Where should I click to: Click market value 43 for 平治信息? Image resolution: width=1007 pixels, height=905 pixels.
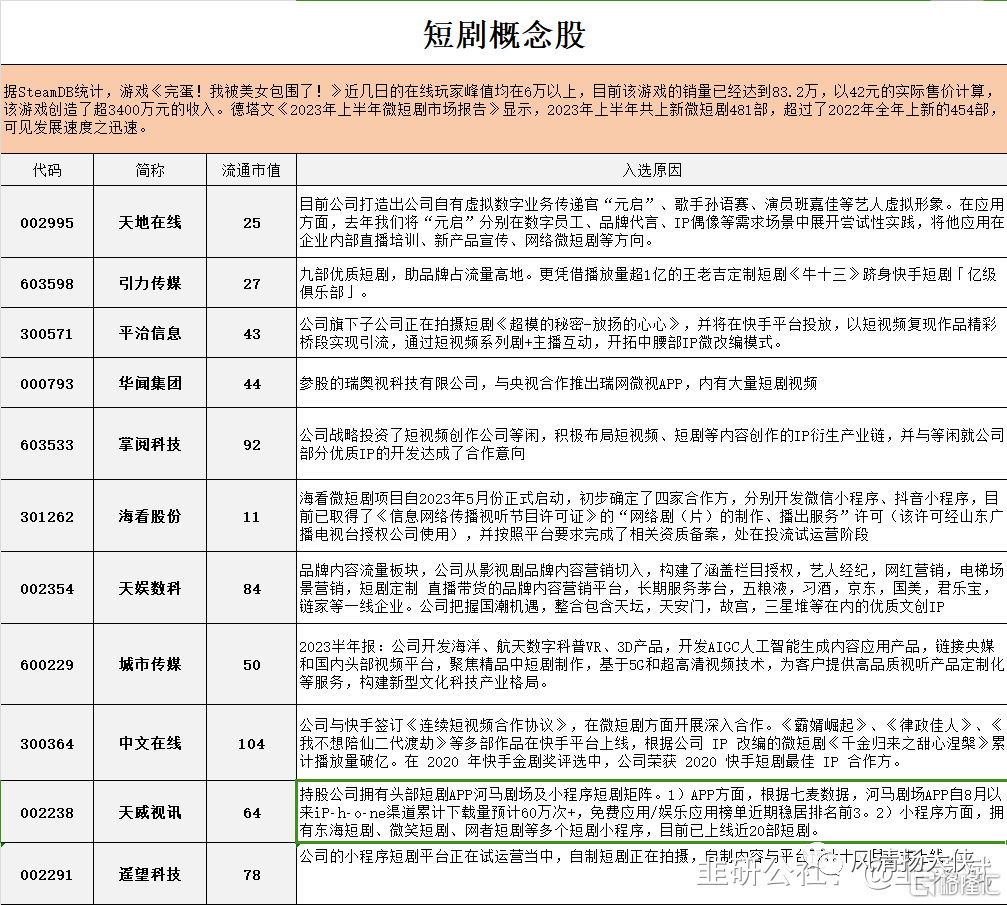(x=252, y=333)
